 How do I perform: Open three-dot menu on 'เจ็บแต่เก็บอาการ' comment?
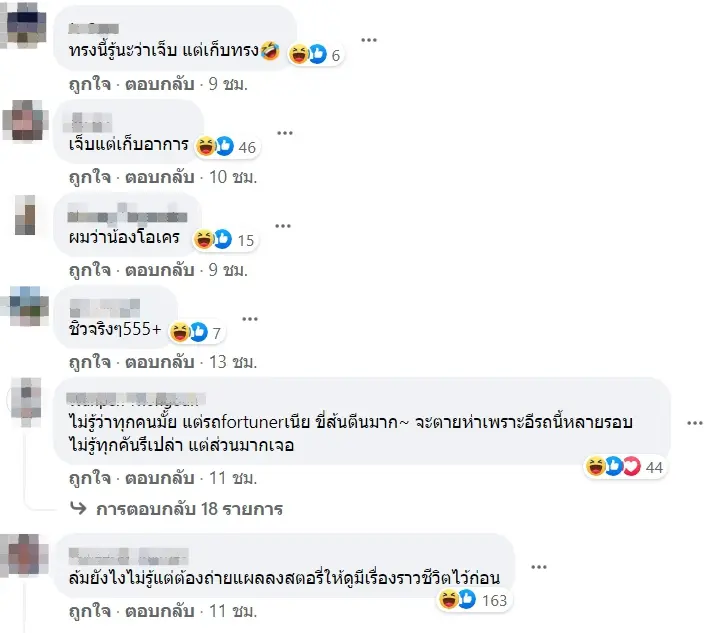(285, 133)
